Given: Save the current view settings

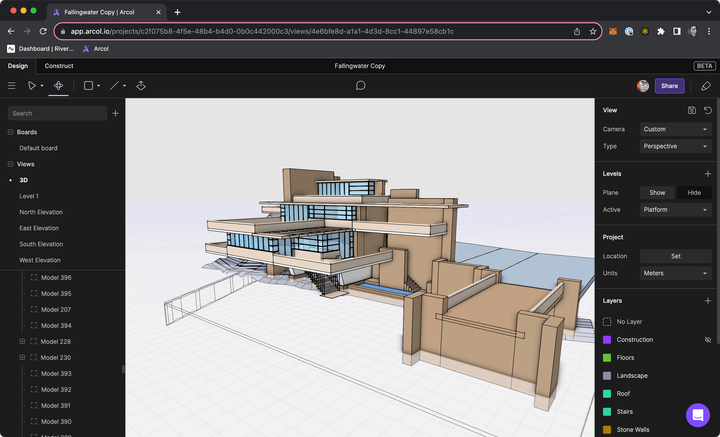Looking at the screenshot, I should pyautogui.click(x=692, y=110).
